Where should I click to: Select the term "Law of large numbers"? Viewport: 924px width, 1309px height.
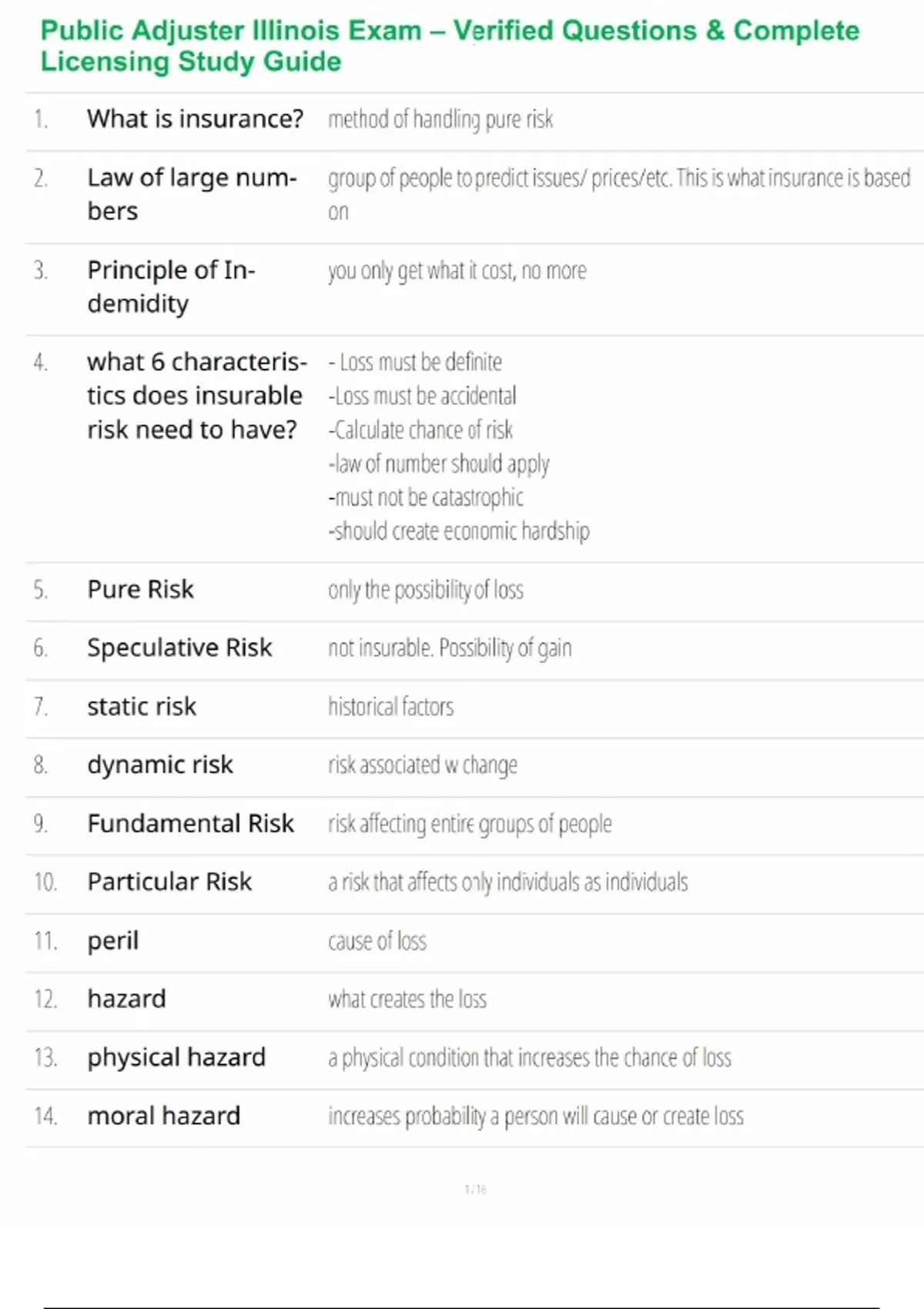(x=192, y=194)
